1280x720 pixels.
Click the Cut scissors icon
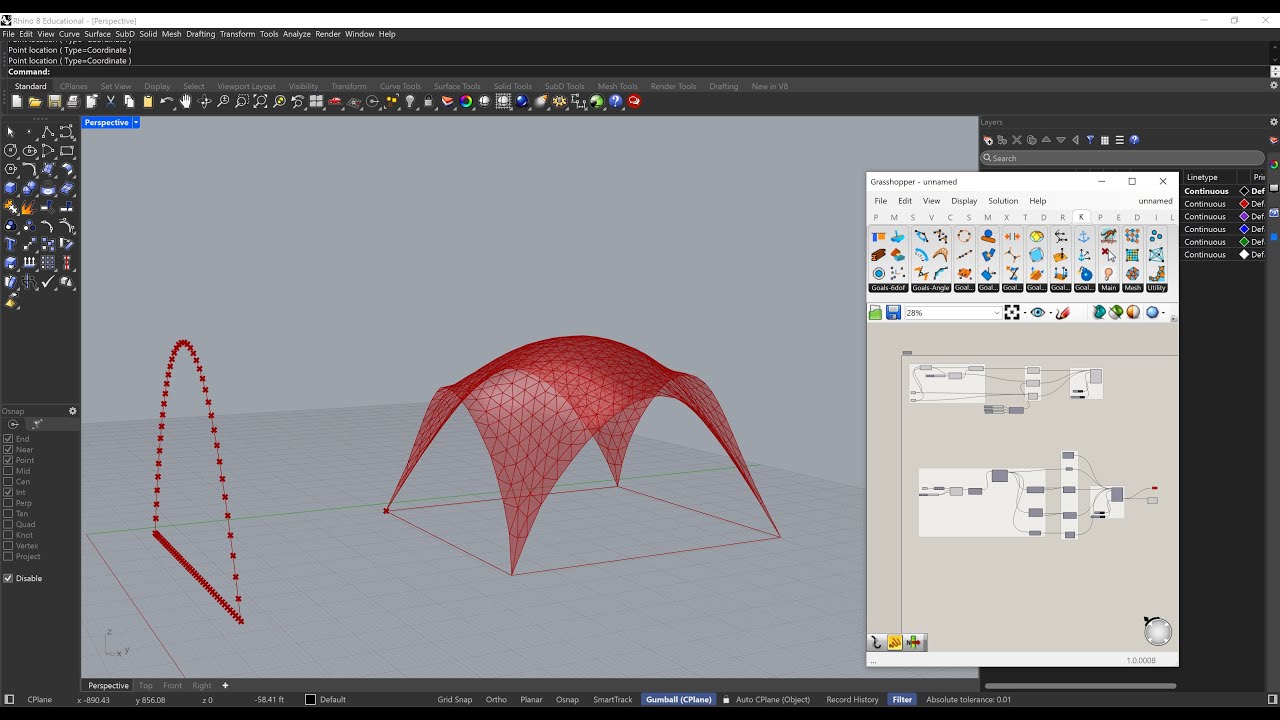[110, 101]
